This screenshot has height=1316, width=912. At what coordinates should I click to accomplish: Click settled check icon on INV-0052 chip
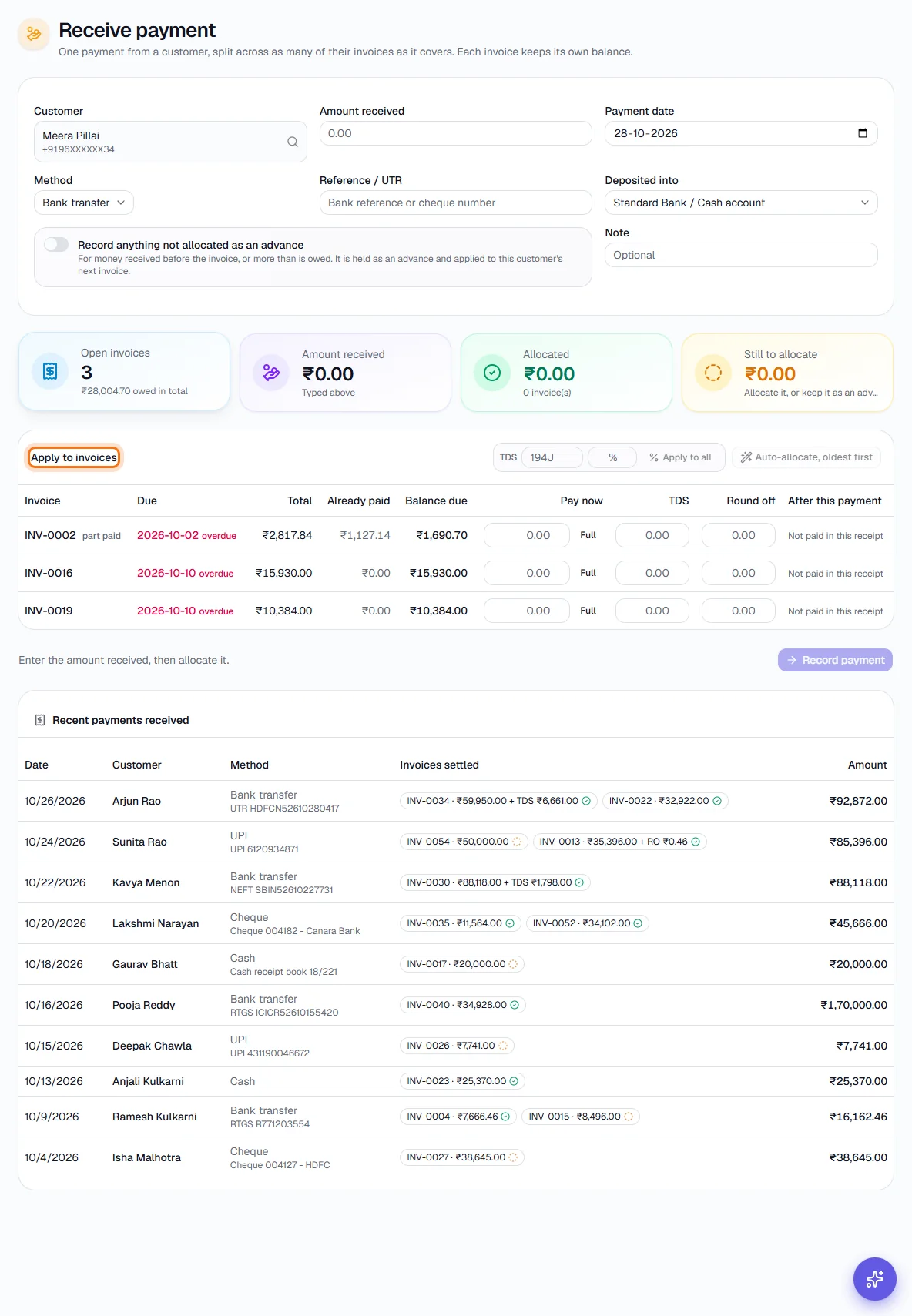(638, 923)
